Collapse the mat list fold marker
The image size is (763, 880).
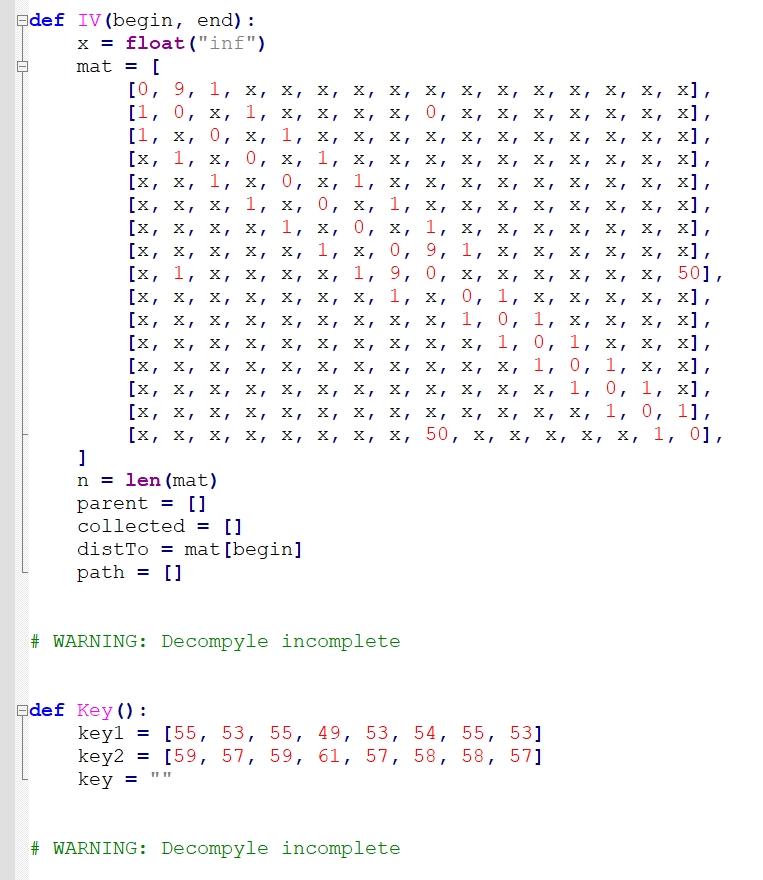coord(22,67)
